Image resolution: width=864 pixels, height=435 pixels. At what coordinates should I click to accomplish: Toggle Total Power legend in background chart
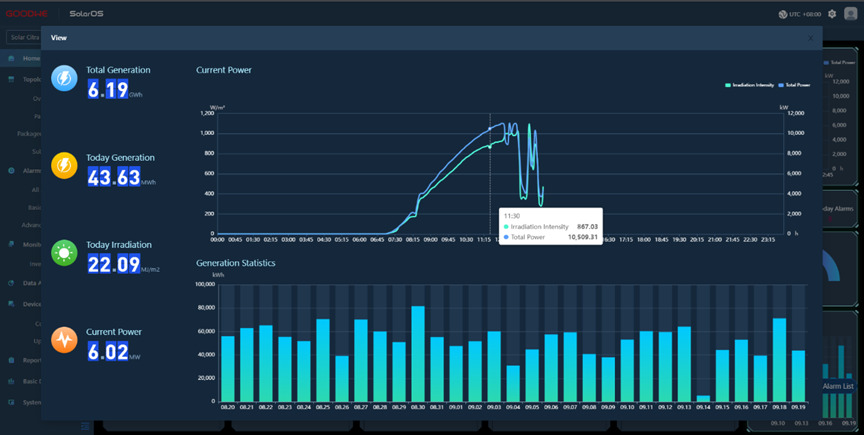[839, 63]
